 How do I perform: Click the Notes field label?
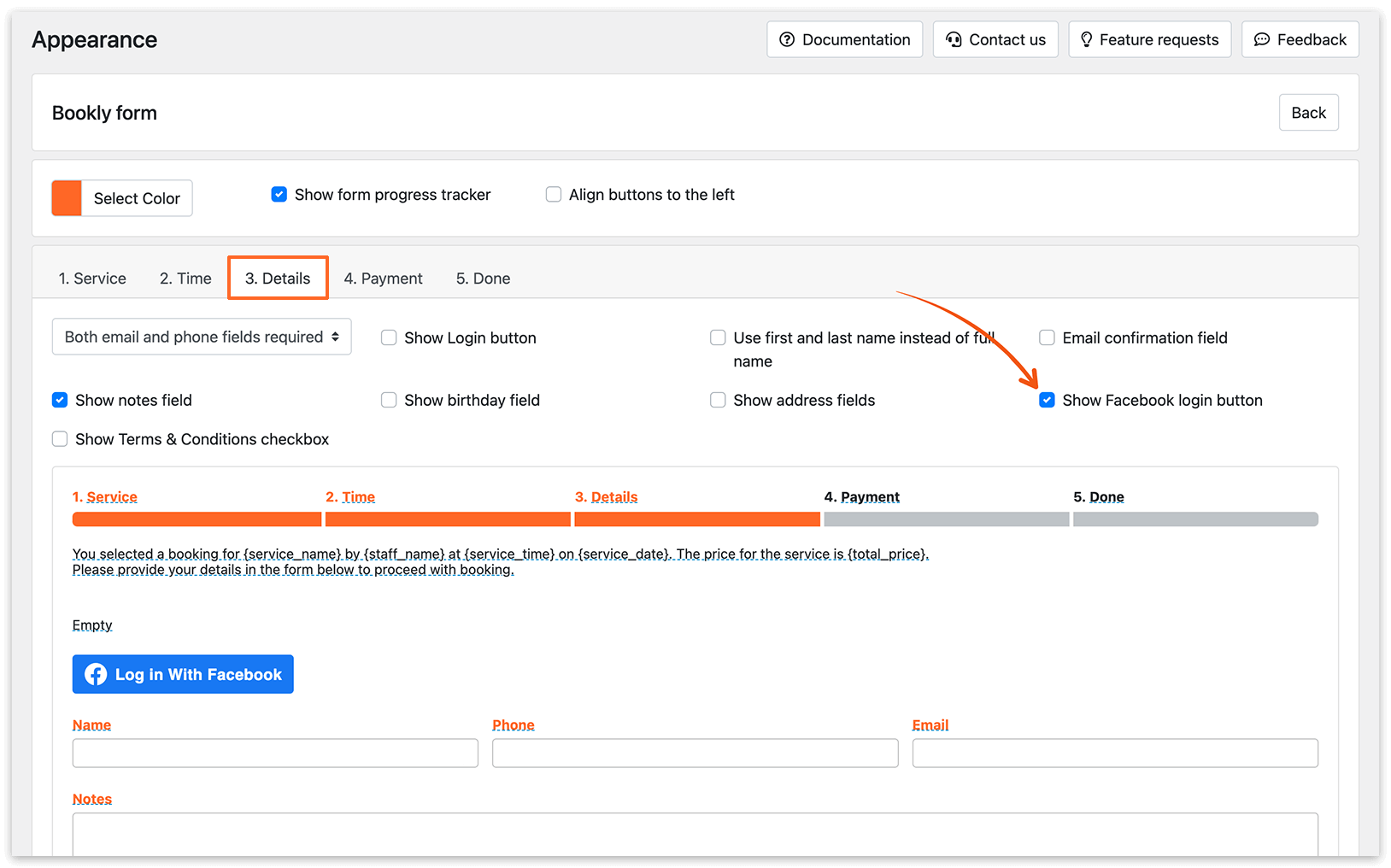tap(92, 800)
